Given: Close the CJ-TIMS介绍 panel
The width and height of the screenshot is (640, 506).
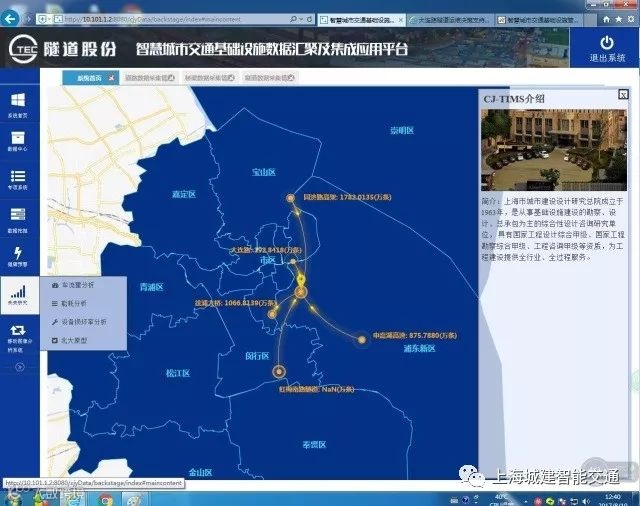Looking at the screenshot, I should pyautogui.click(x=623, y=95).
